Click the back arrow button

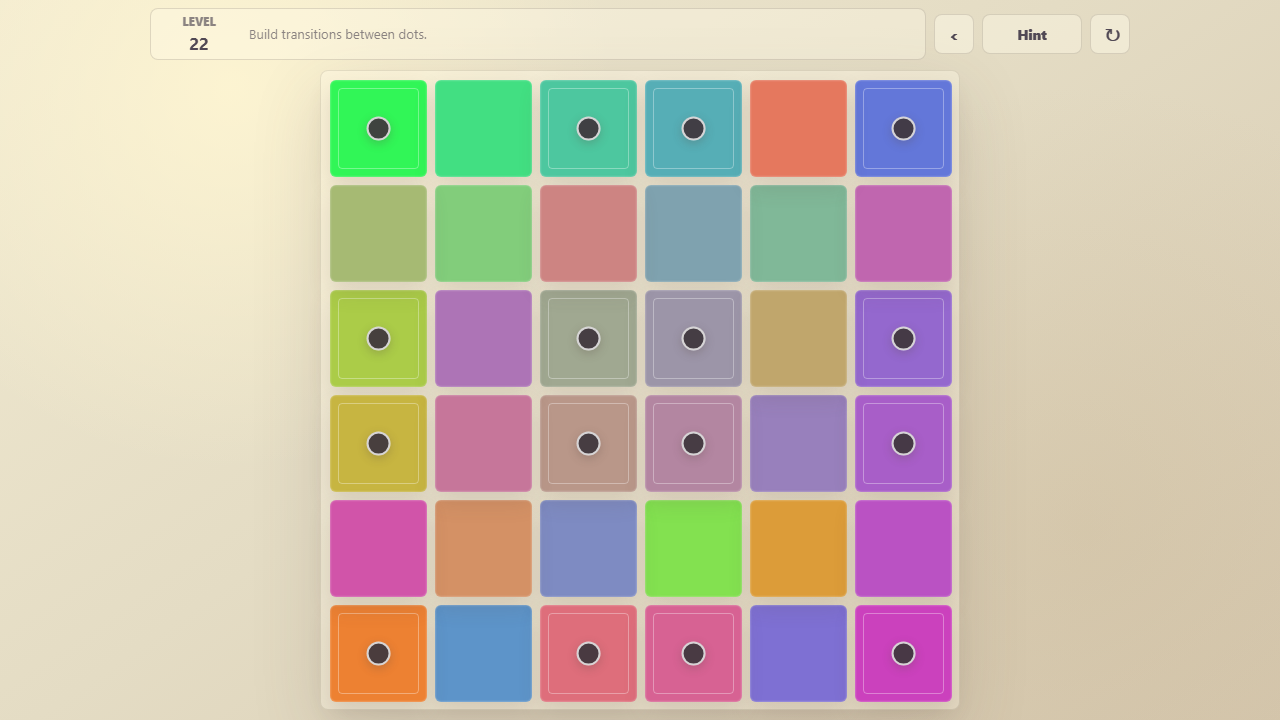pos(953,34)
